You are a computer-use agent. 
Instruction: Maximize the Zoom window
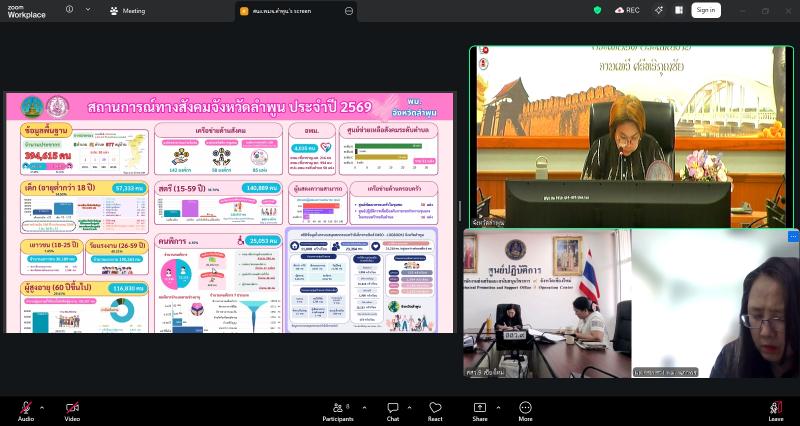point(765,11)
